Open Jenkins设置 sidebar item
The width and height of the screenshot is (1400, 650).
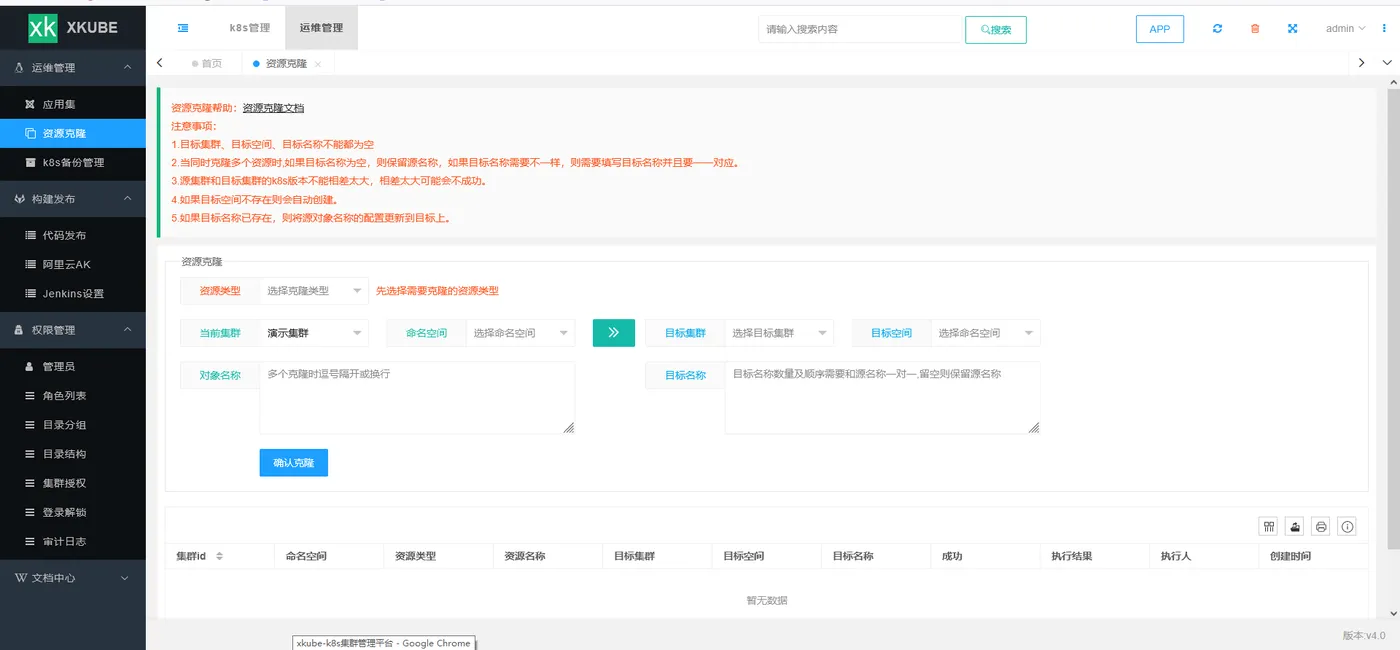pos(73,293)
